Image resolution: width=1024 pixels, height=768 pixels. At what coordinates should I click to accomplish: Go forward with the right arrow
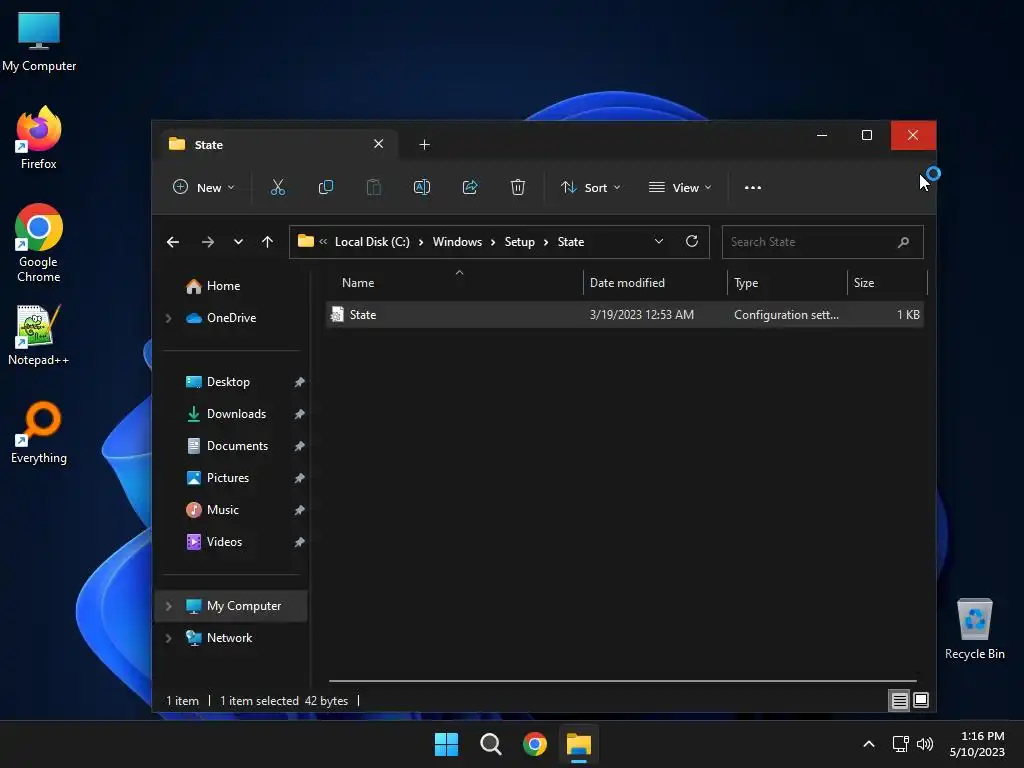(208, 242)
